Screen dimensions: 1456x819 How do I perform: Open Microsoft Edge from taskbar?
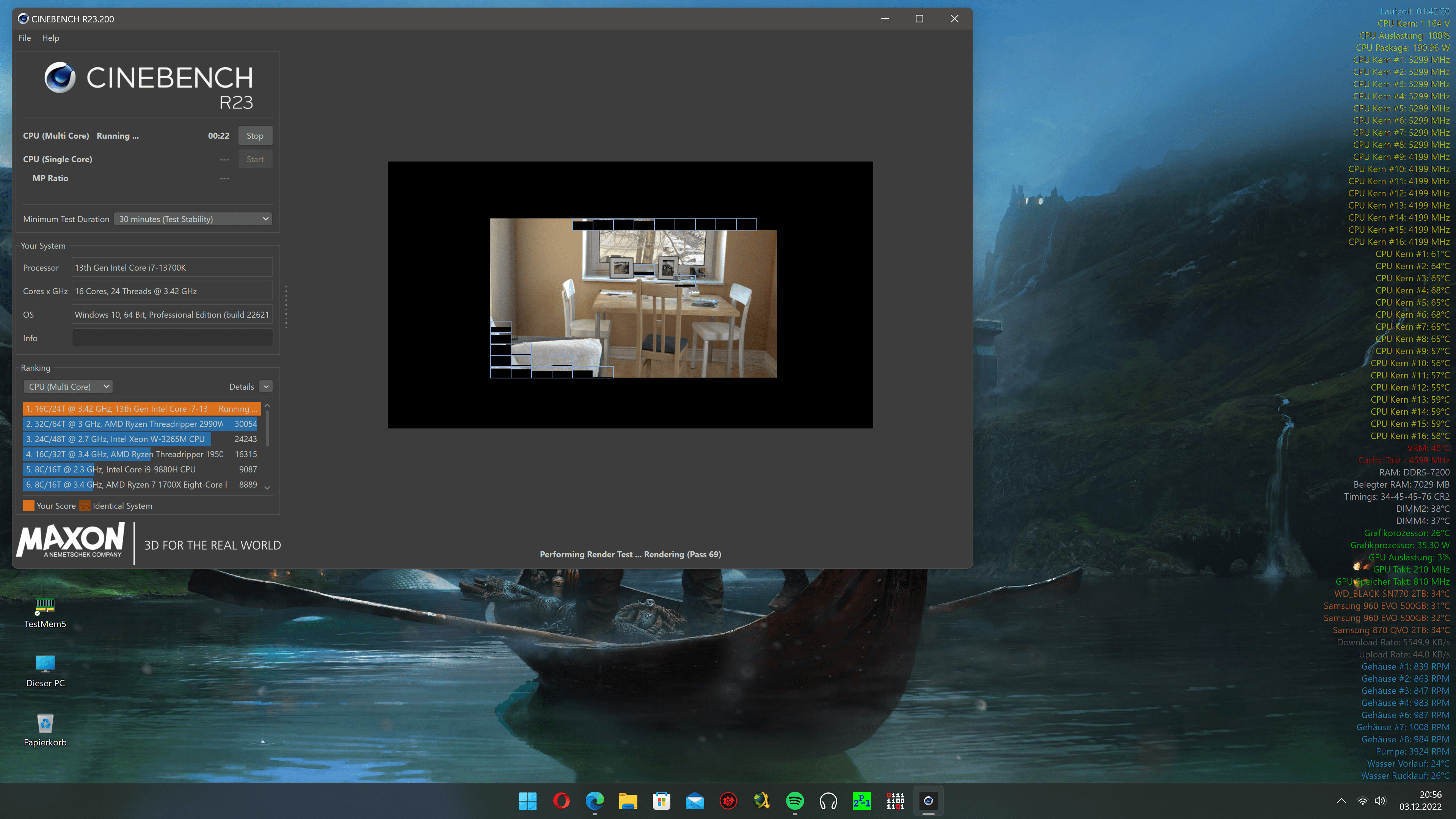(x=595, y=800)
